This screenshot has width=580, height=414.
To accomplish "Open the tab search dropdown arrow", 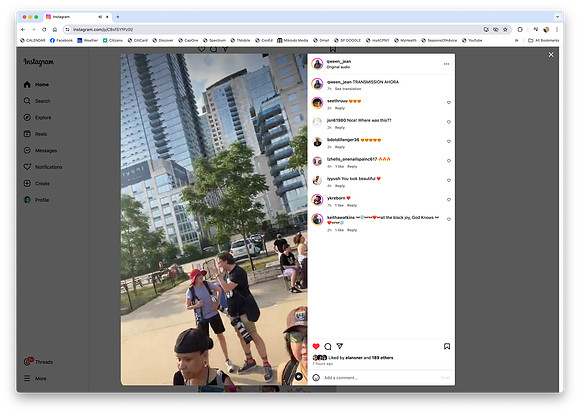I will [x=557, y=17].
